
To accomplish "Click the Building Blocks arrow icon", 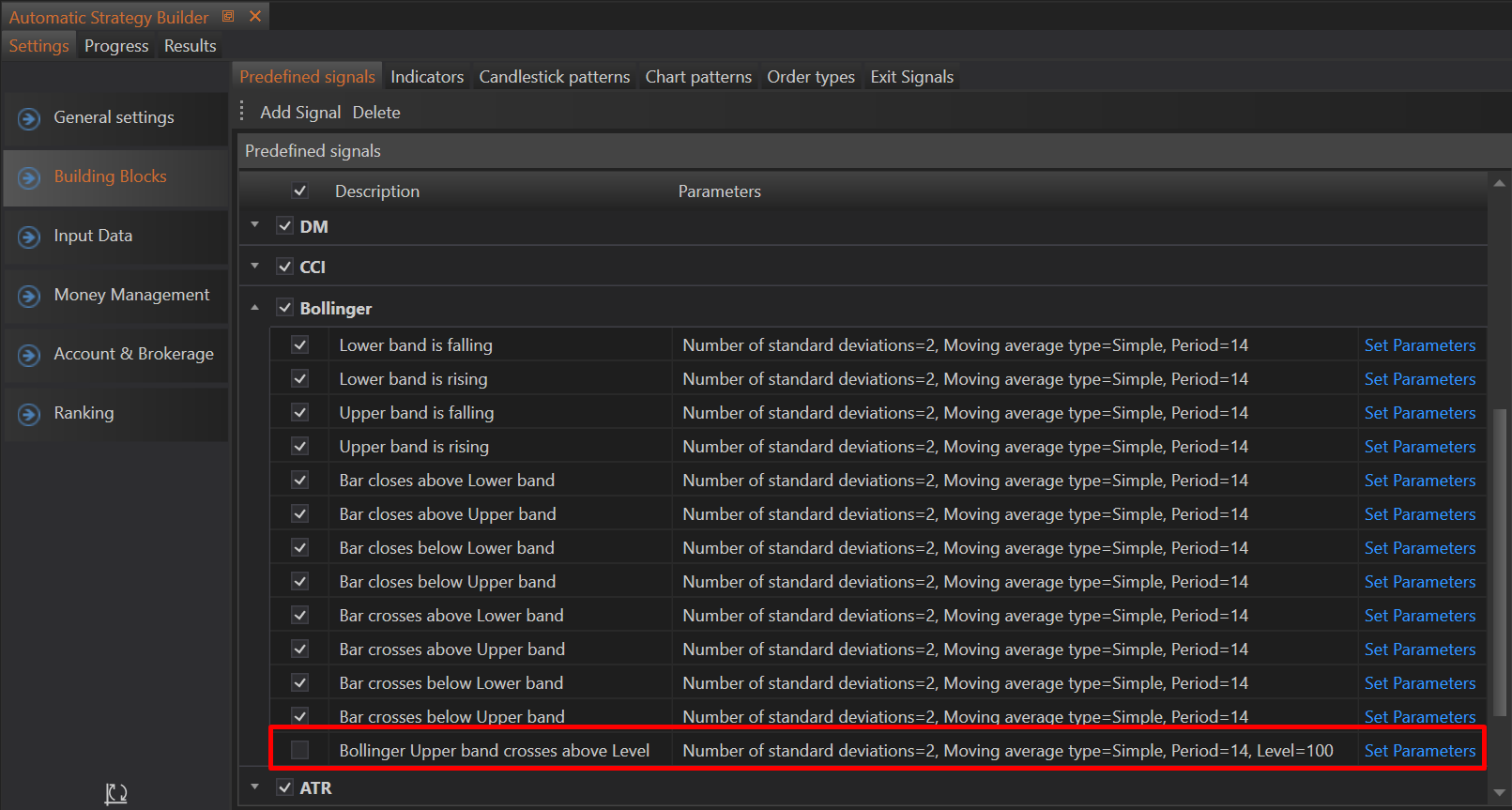I will (29, 177).
